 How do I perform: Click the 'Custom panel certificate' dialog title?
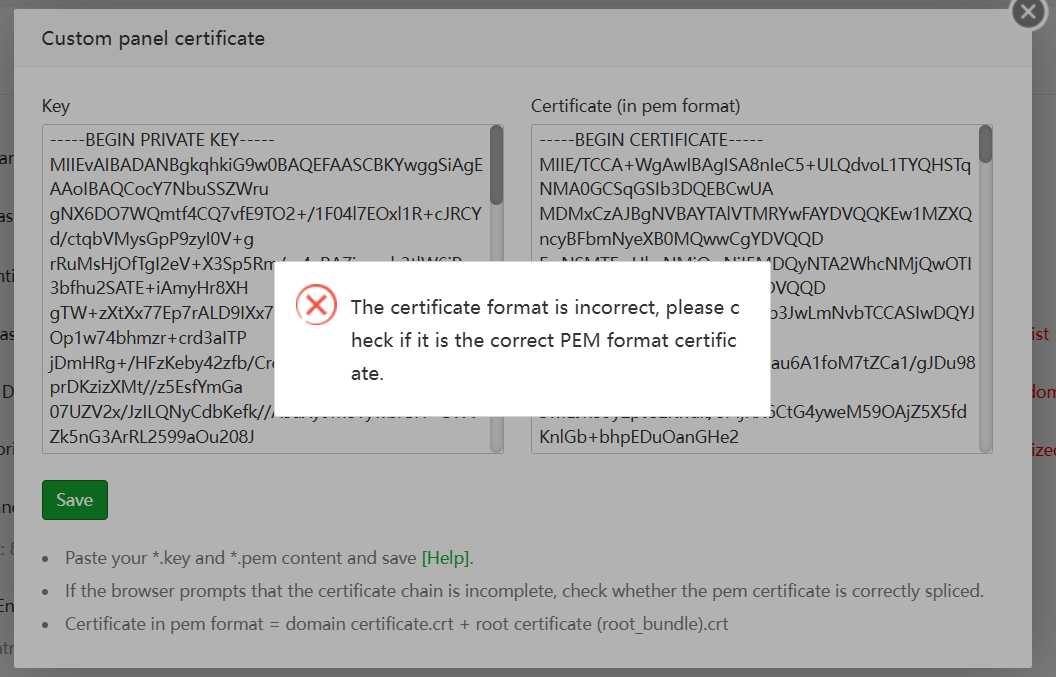[153, 39]
